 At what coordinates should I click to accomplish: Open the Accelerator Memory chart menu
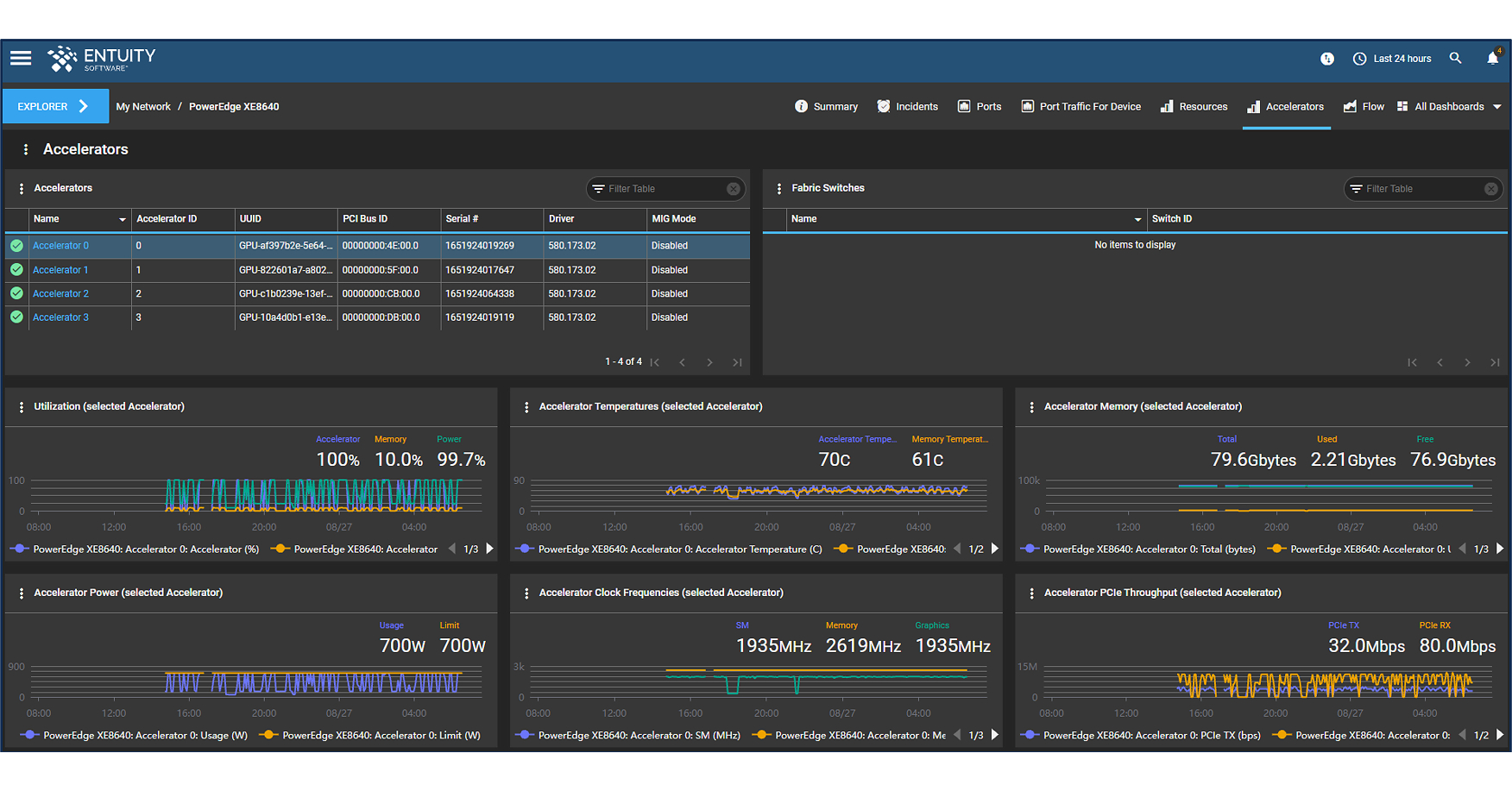pos(1032,407)
